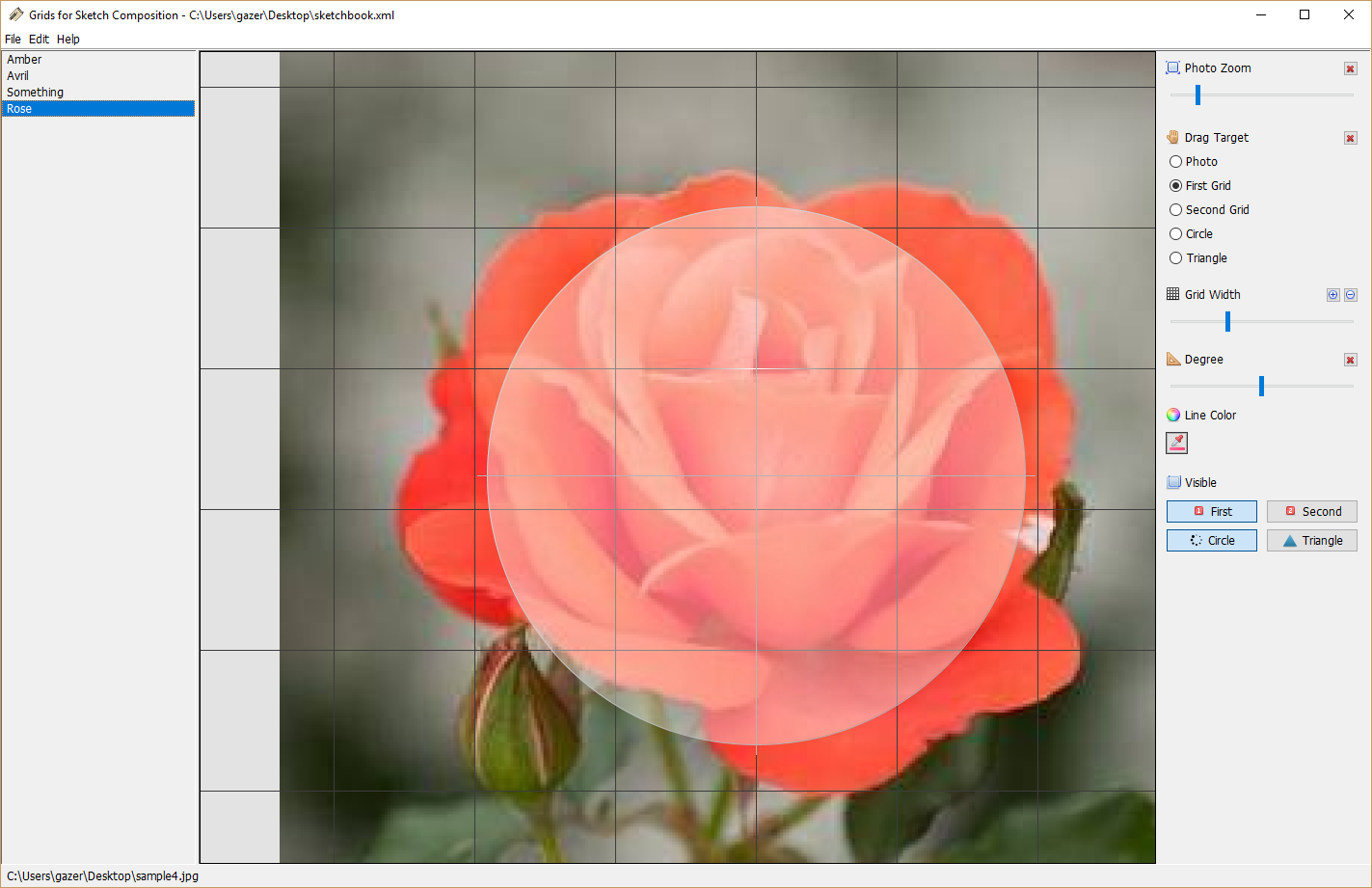Viewport: 1372px width, 888px height.
Task: Decrease grid width with the minus icon
Action: click(1351, 295)
